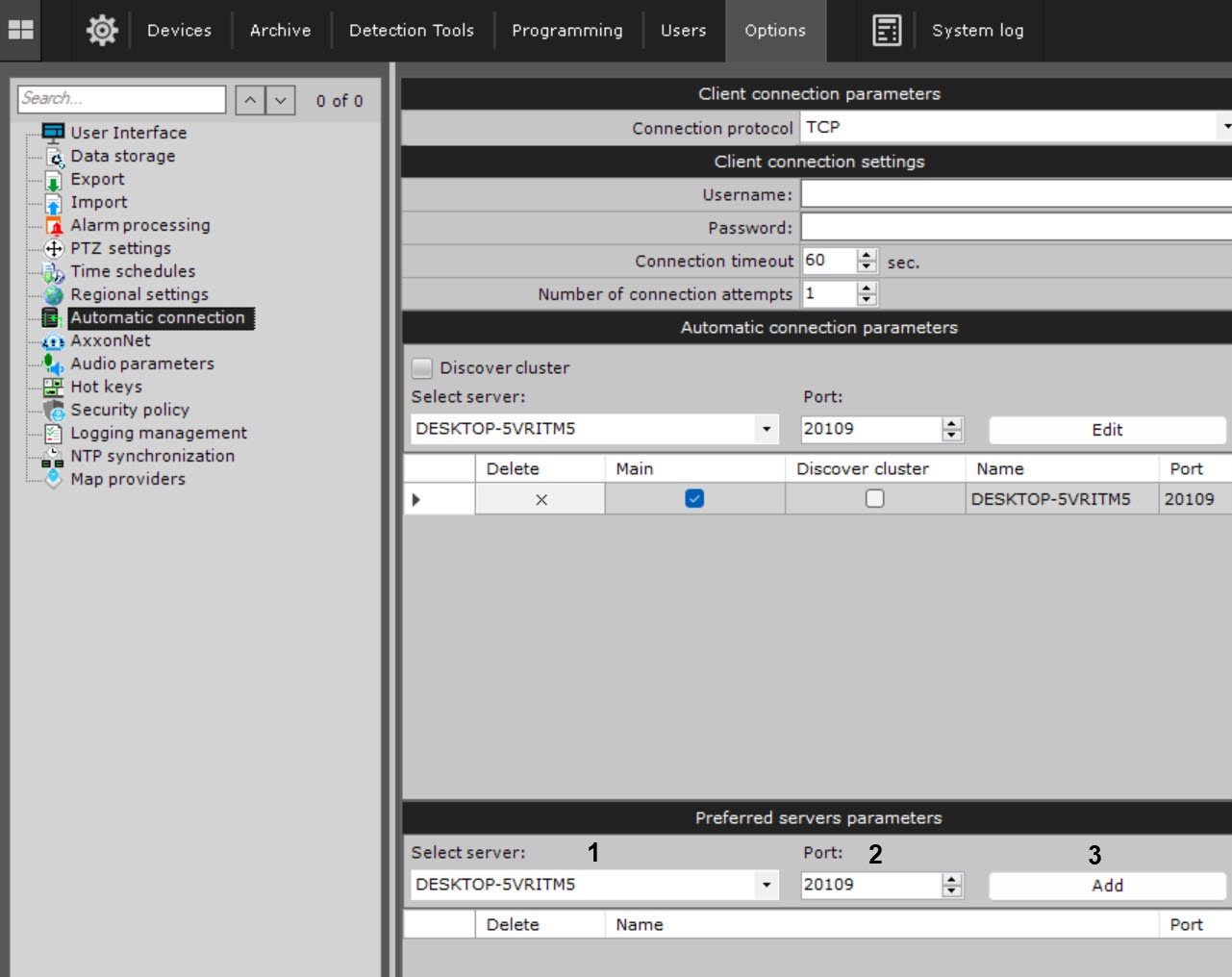Click Add button for preferred server

pyautogui.click(x=1106, y=886)
